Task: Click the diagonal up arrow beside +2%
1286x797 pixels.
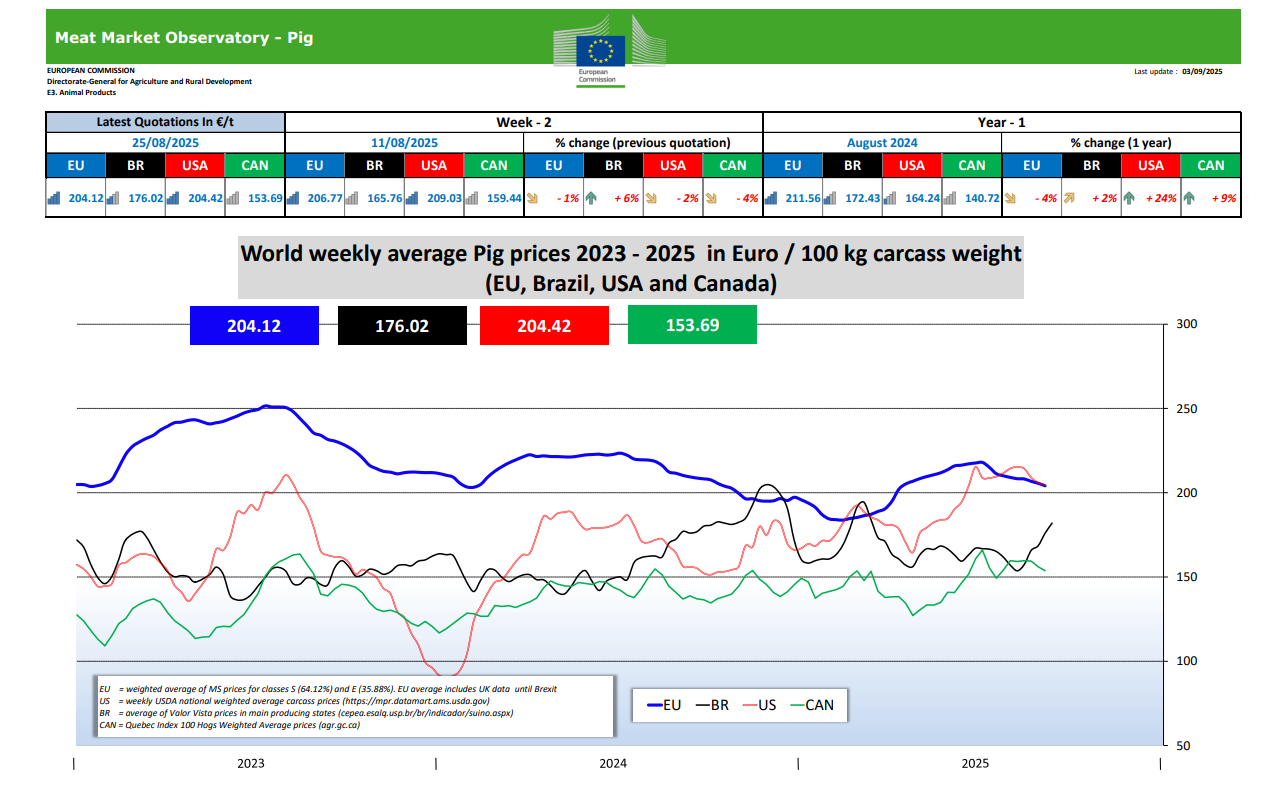Action: coord(1069,198)
